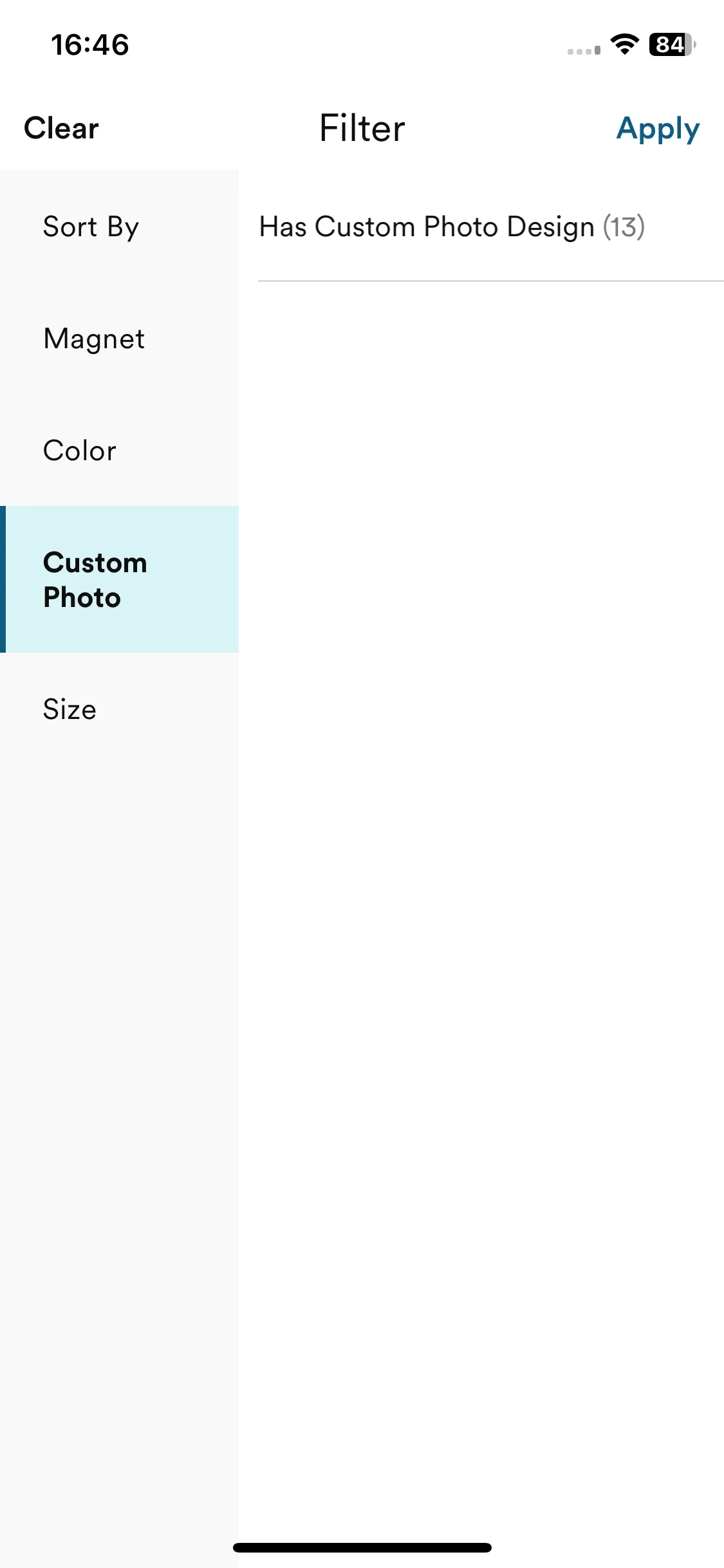Select the Custom Photo category
The height and width of the screenshot is (1568, 724).
point(119,579)
